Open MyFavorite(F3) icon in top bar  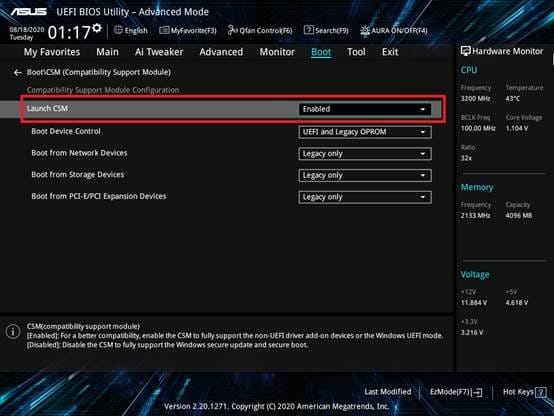click(x=164, y=30)
